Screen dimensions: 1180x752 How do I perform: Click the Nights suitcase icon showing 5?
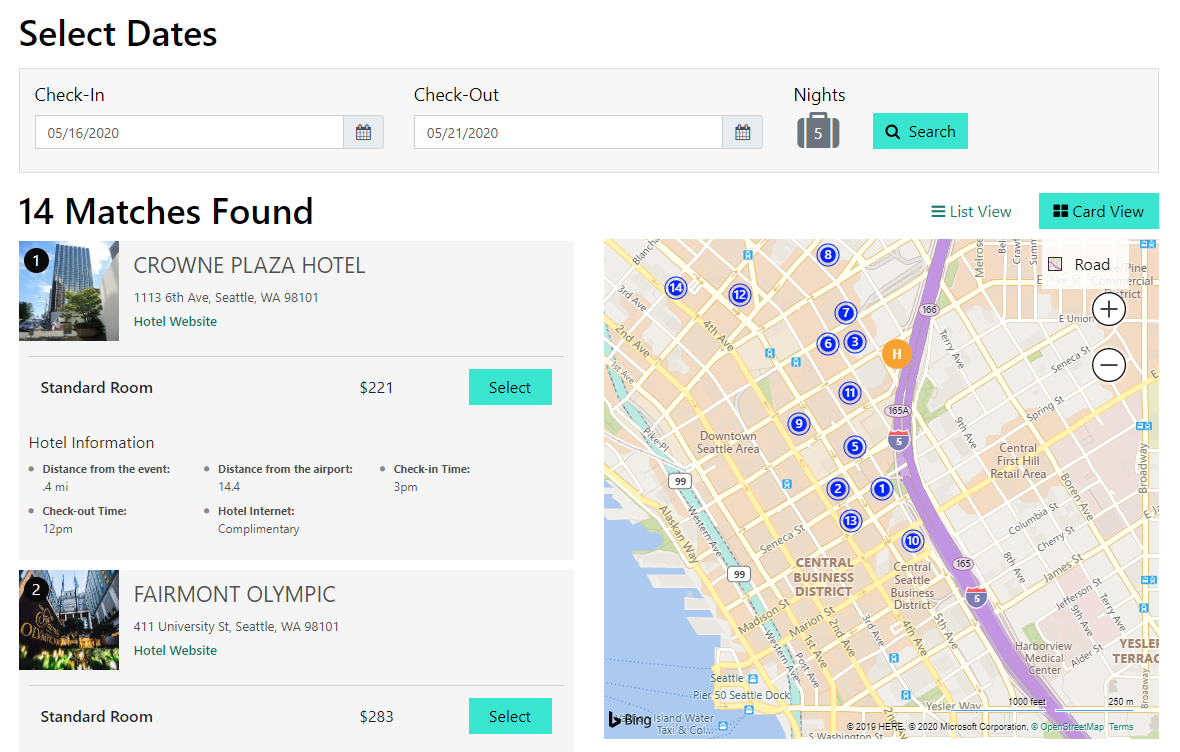pyautogui.click(x=818, y=131)
